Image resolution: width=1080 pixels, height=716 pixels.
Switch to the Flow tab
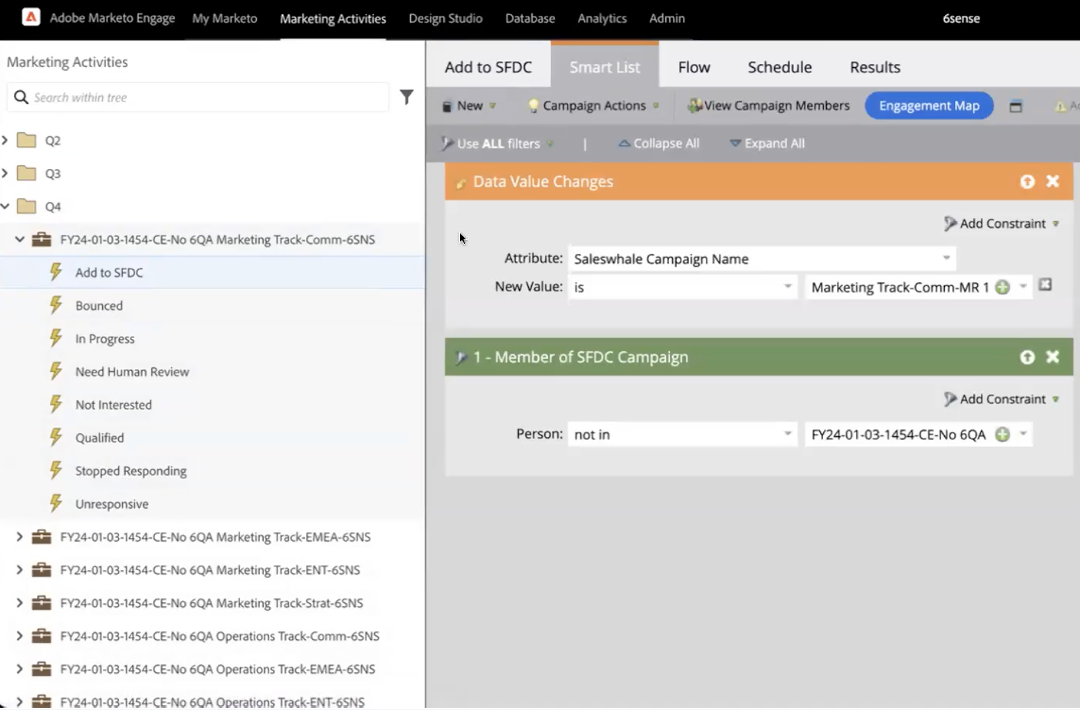point(694,67)
